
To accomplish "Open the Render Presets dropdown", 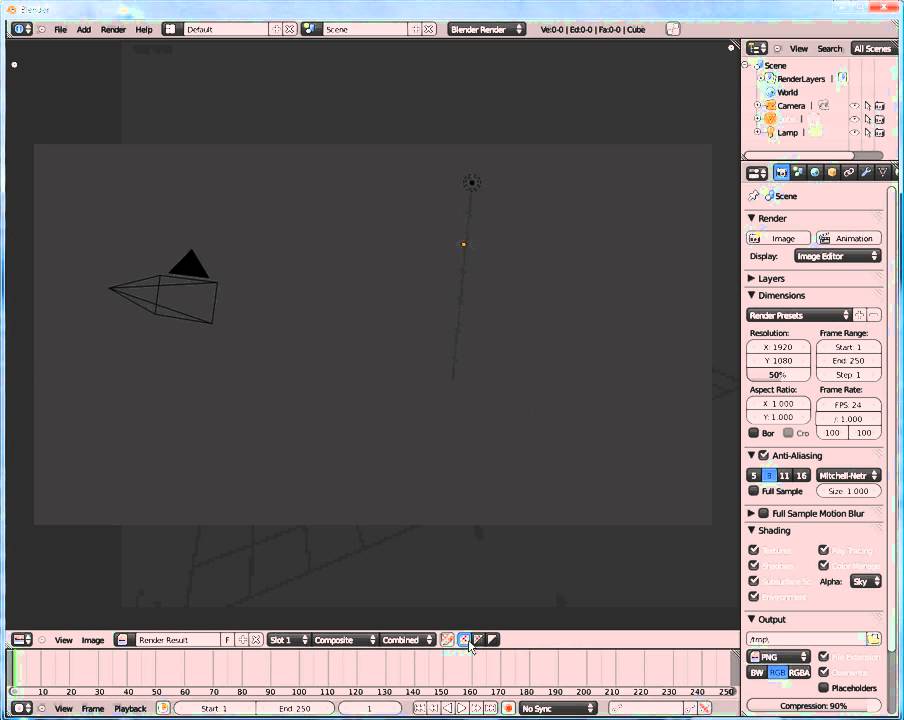I will click(x=798, y=315).
